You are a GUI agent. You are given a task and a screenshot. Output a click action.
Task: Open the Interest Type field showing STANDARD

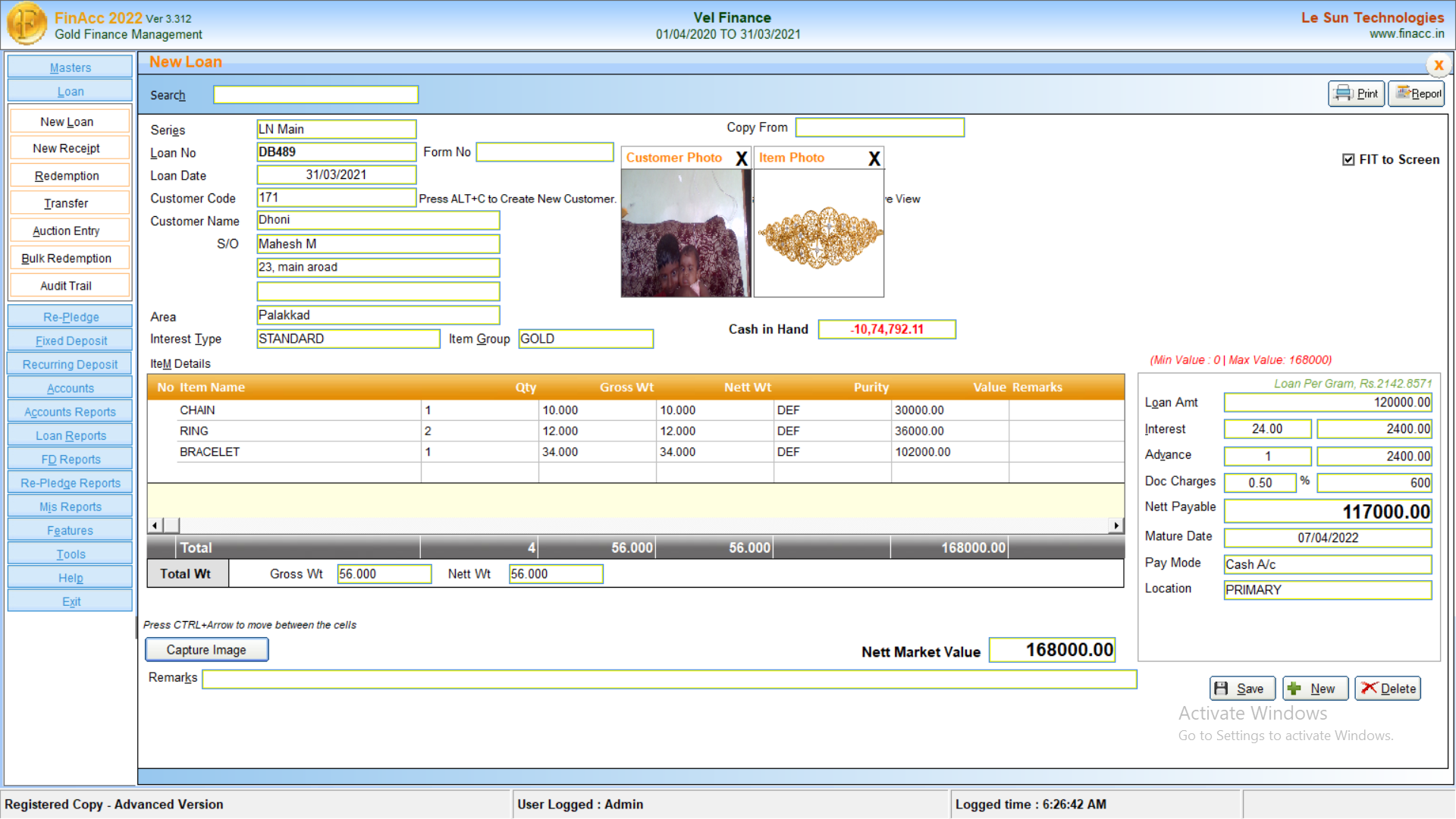point(348,338)
